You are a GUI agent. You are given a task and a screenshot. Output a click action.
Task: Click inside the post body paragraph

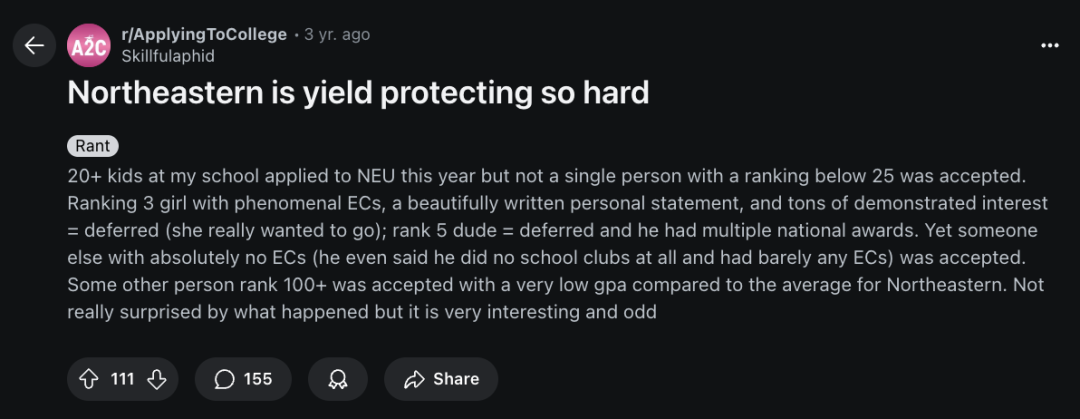pyautogui.click(x=557, y=244)
